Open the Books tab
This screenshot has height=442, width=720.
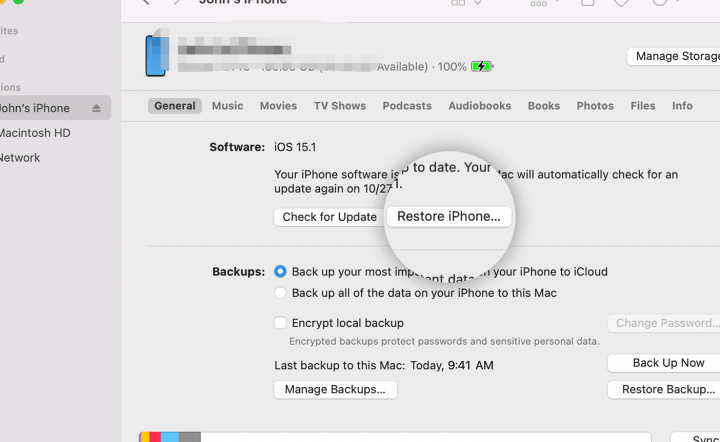pos(544,106)
